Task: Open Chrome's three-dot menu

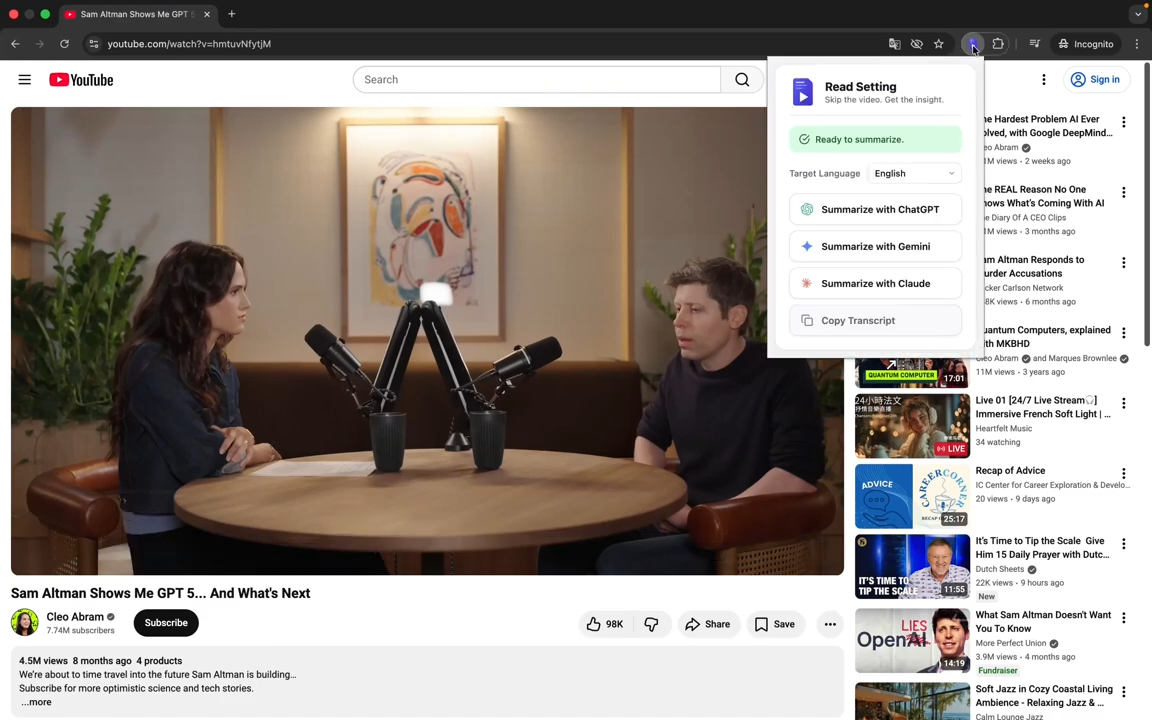Action: 1137,44
